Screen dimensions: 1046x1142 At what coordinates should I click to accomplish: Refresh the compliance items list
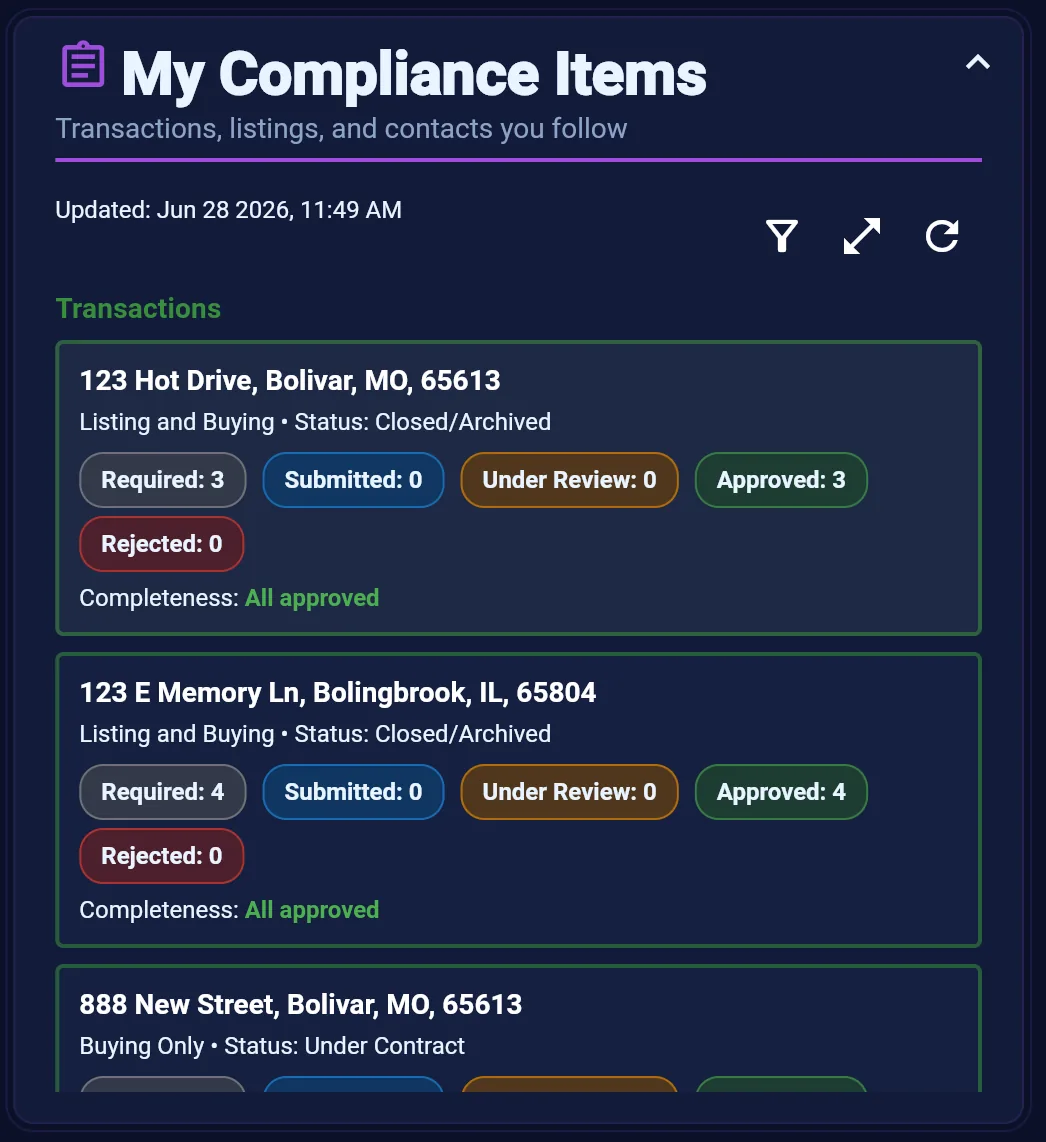[x=942, y=236]
